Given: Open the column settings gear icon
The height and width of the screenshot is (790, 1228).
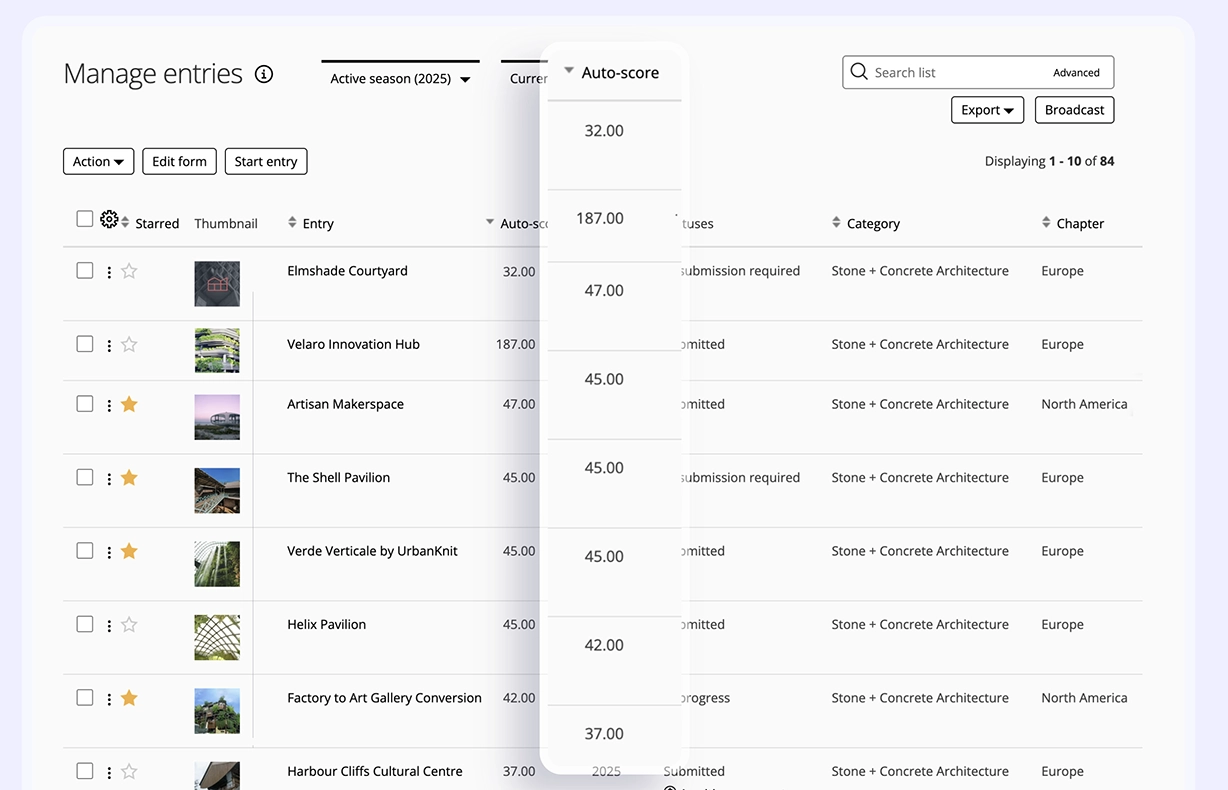Looking at the screenshot, I should point(109,219).
